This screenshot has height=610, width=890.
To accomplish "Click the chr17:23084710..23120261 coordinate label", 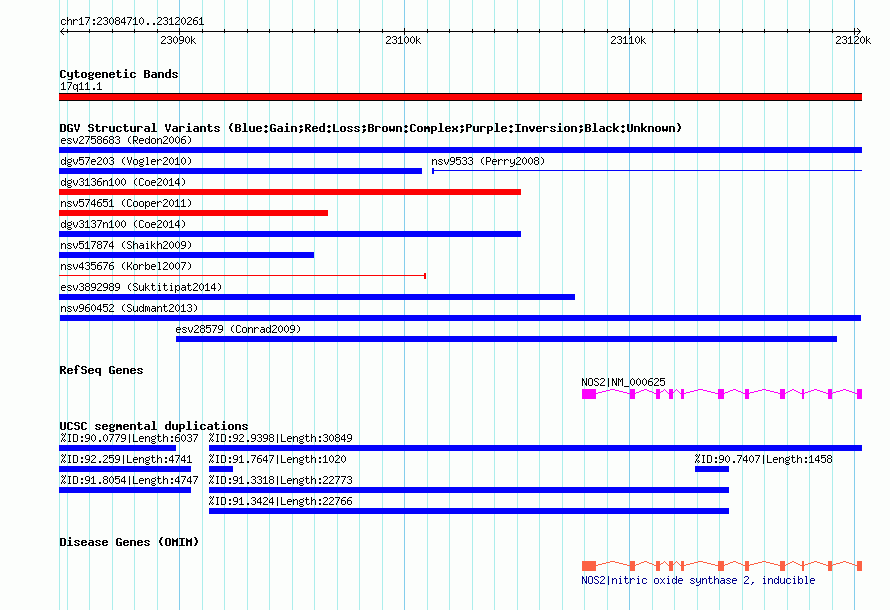I will pos(132,22).
